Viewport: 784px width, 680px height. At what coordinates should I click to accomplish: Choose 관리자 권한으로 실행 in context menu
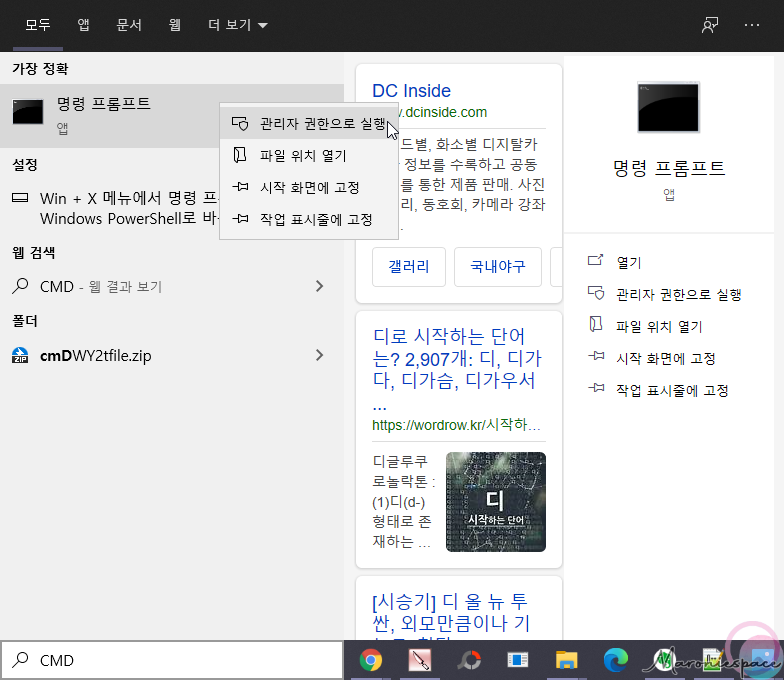click(x=309, y=124)
